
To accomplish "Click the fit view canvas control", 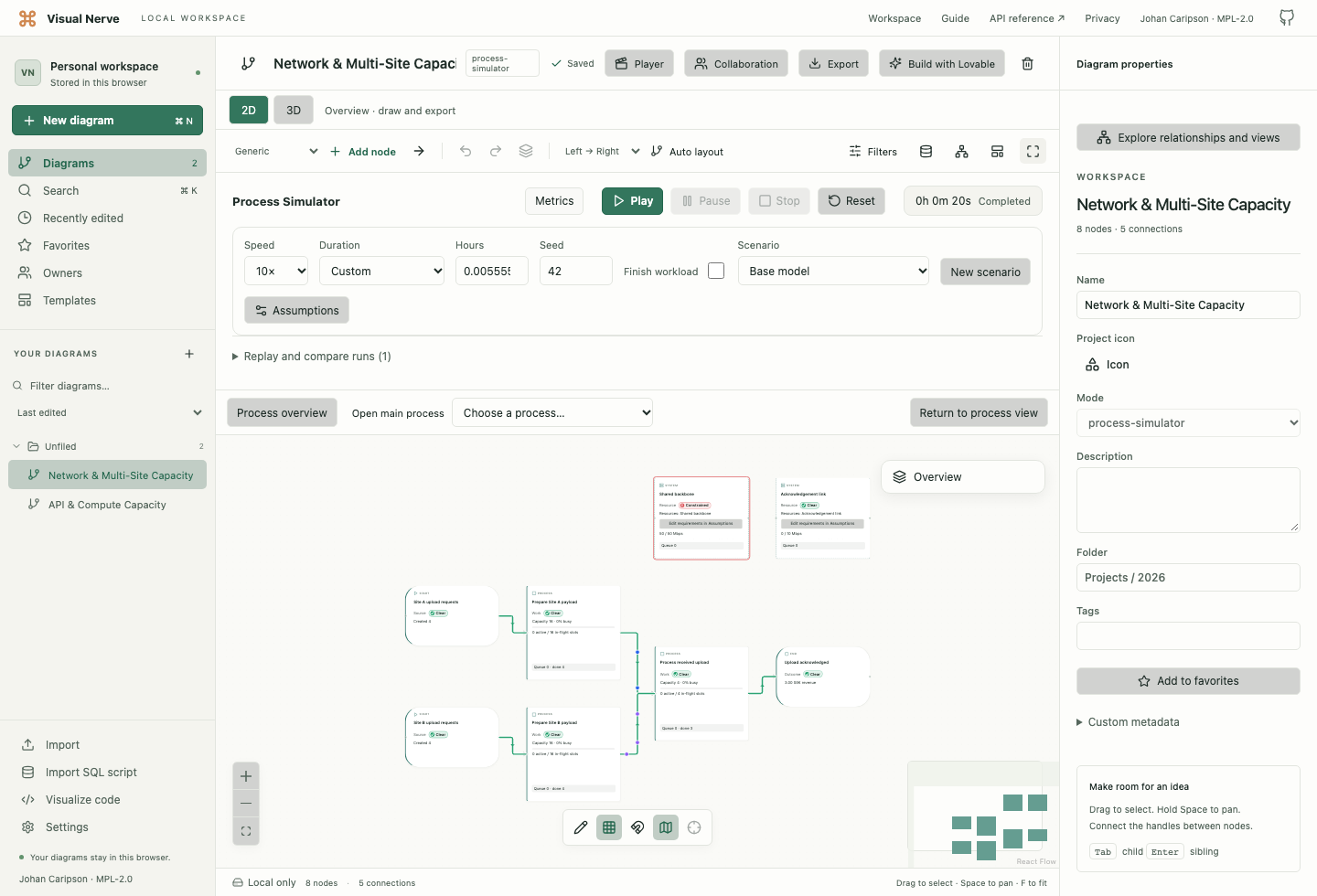I will coord(246,831).
